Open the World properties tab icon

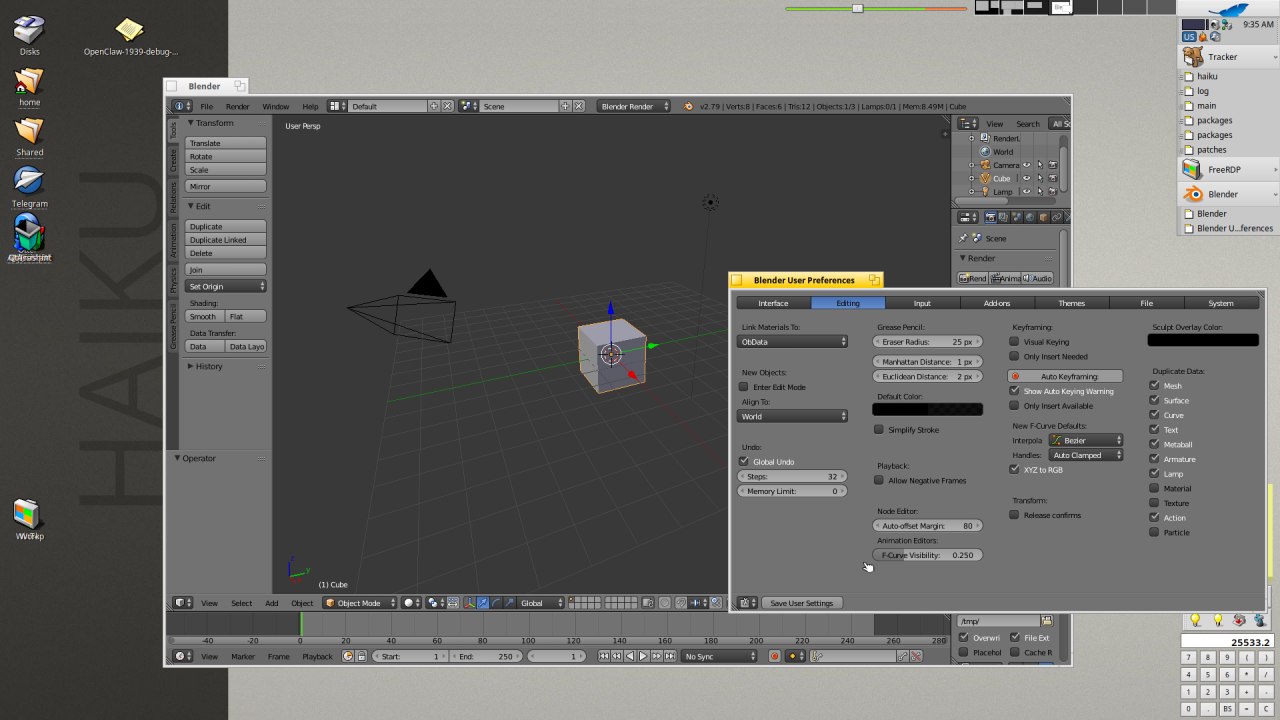[x=1030, y=217]
